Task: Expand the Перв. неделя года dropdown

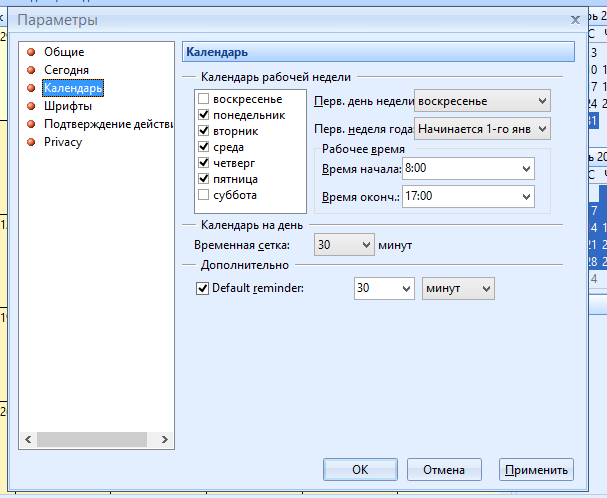Action: click(x=542, y=128)
